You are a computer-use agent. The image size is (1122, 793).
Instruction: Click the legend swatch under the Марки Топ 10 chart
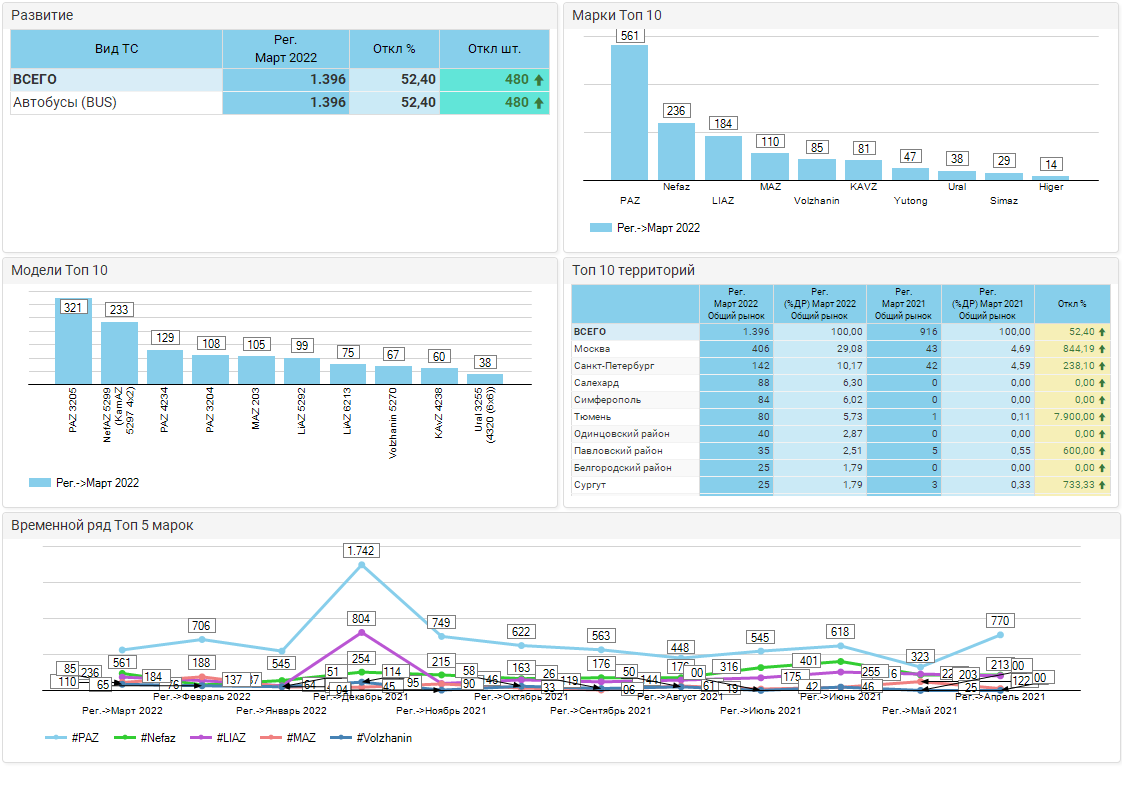tap(600, 228)
